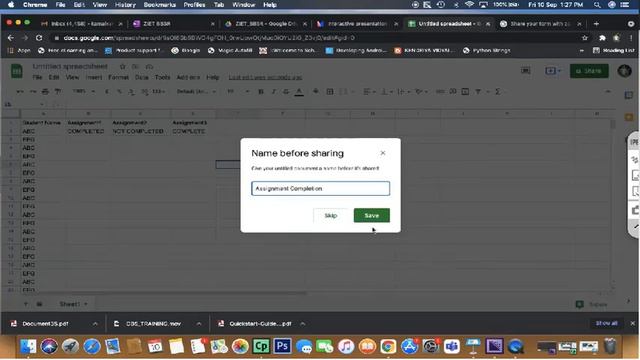The width and height of the screenshot is (640, 360).
Task: Click the print icon in toolbar
Action: 45,91
